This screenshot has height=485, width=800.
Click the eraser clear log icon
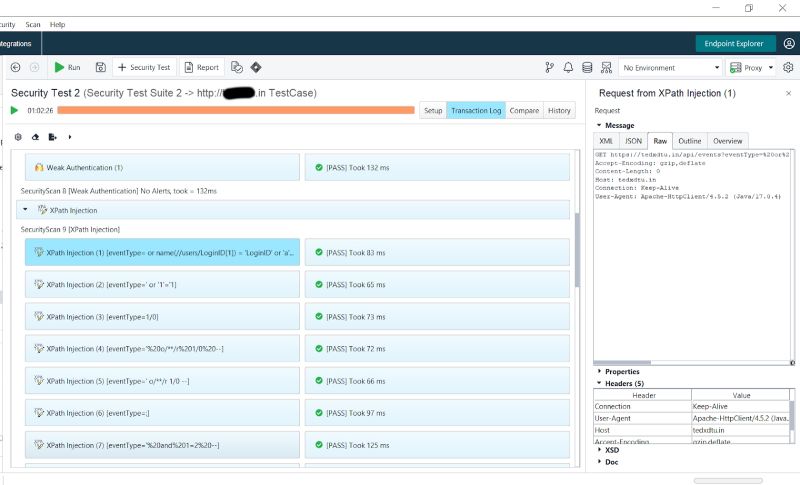(x=35, y=137)
